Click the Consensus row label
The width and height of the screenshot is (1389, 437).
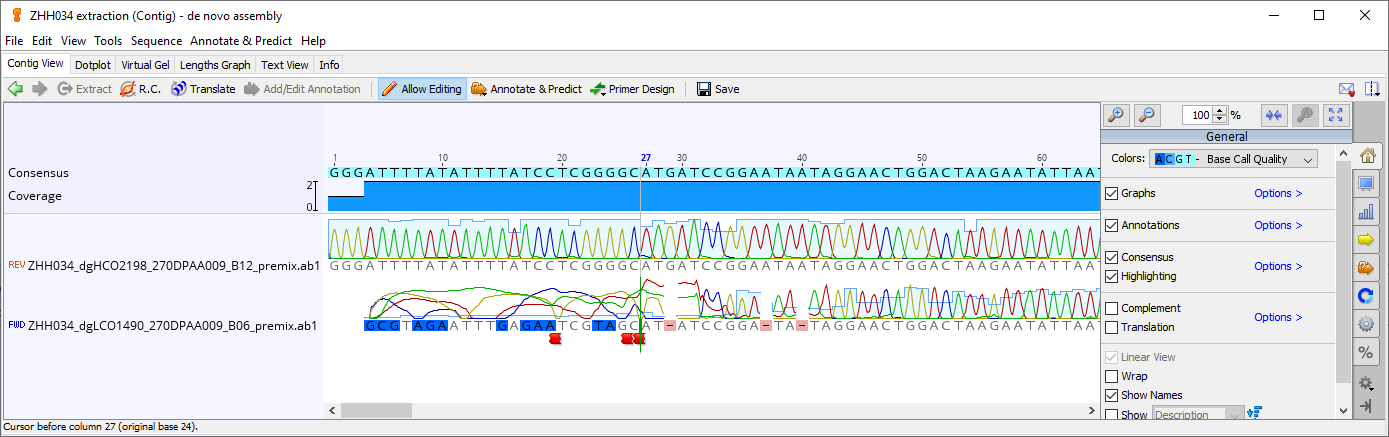(38, 173)
